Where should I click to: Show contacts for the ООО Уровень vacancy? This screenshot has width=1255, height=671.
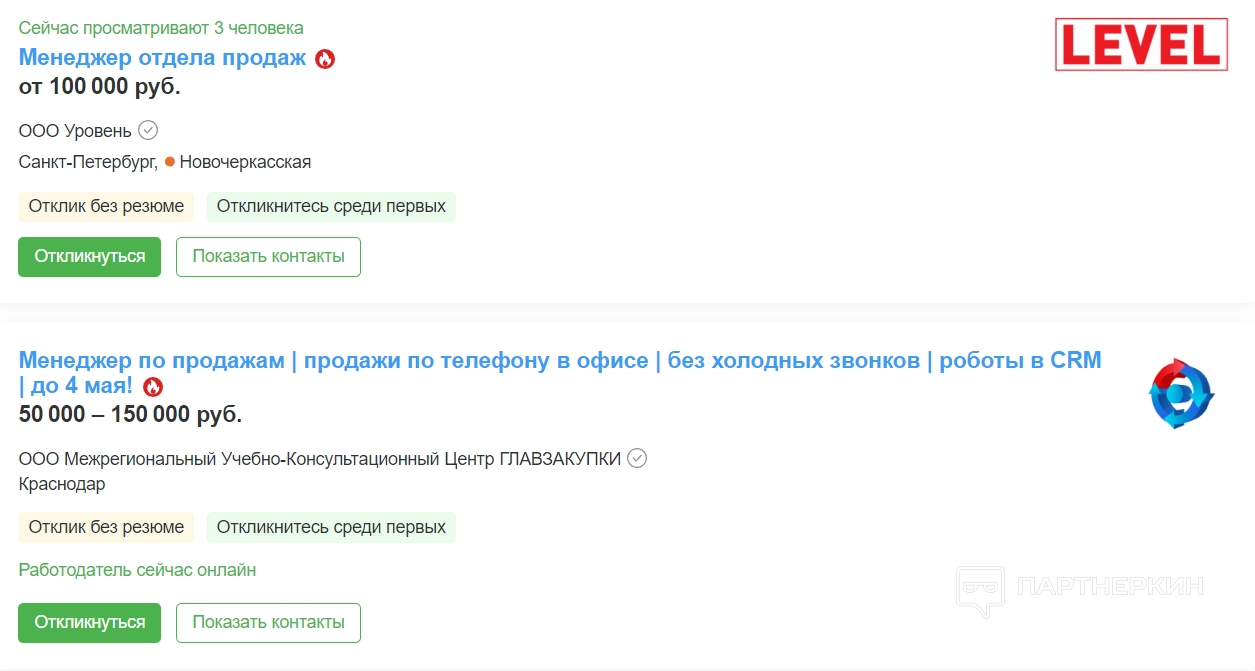click(268, 257)
